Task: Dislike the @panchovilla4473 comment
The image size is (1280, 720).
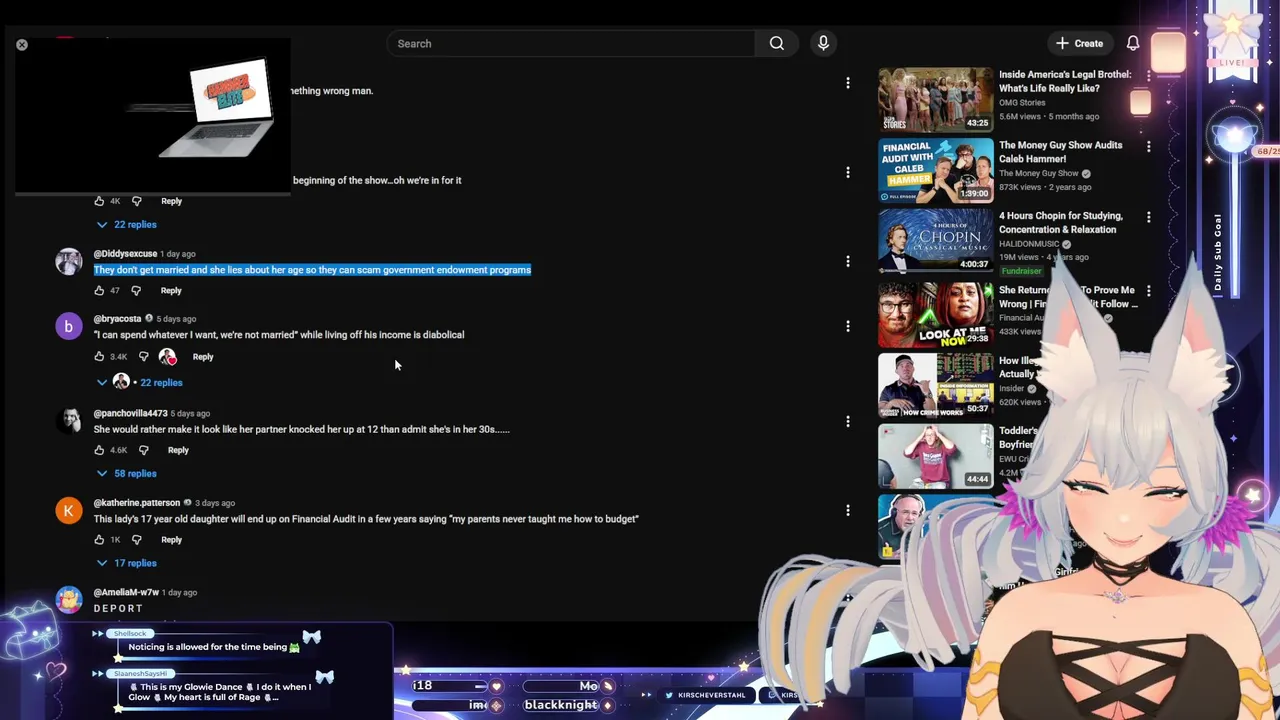Action: pos(143,450)
